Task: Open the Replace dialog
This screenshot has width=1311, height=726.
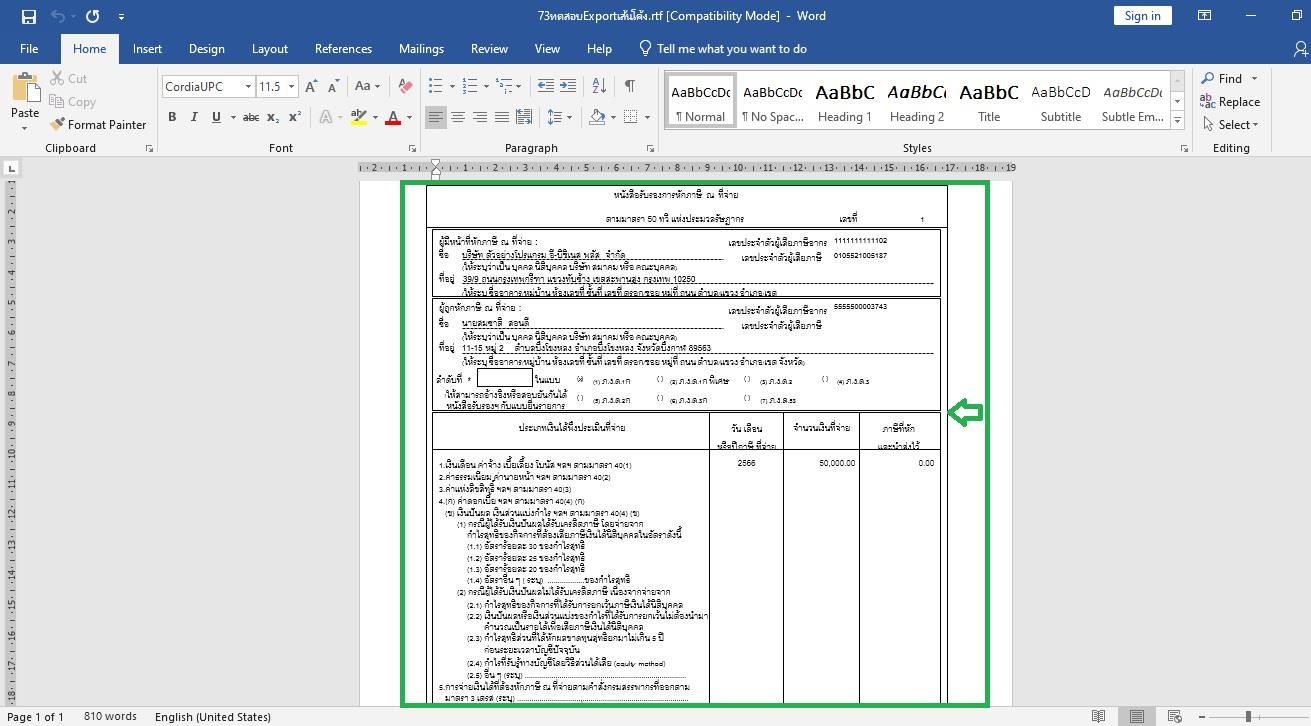Action: 1230,101
